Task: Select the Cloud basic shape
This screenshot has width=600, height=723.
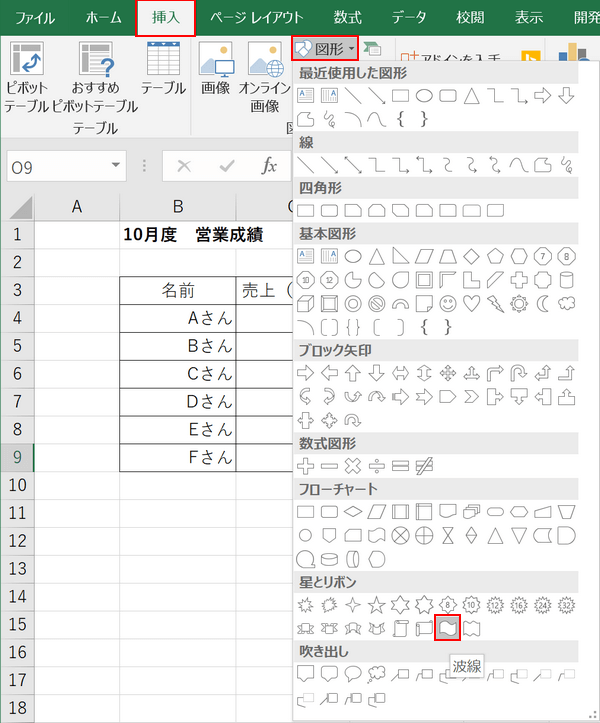Action: (566, 303)
